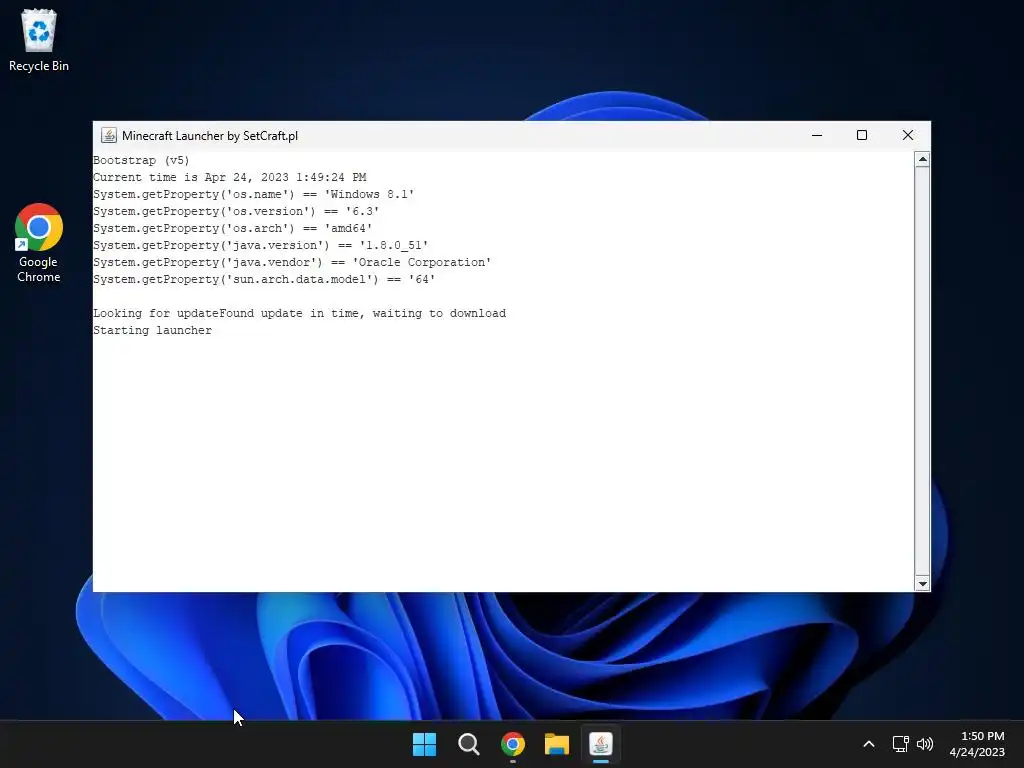Viewport: 1024px width, 768px height.
Task: Click the 'Current time is Apr 24, 2023' line
Action: (229, 178)
